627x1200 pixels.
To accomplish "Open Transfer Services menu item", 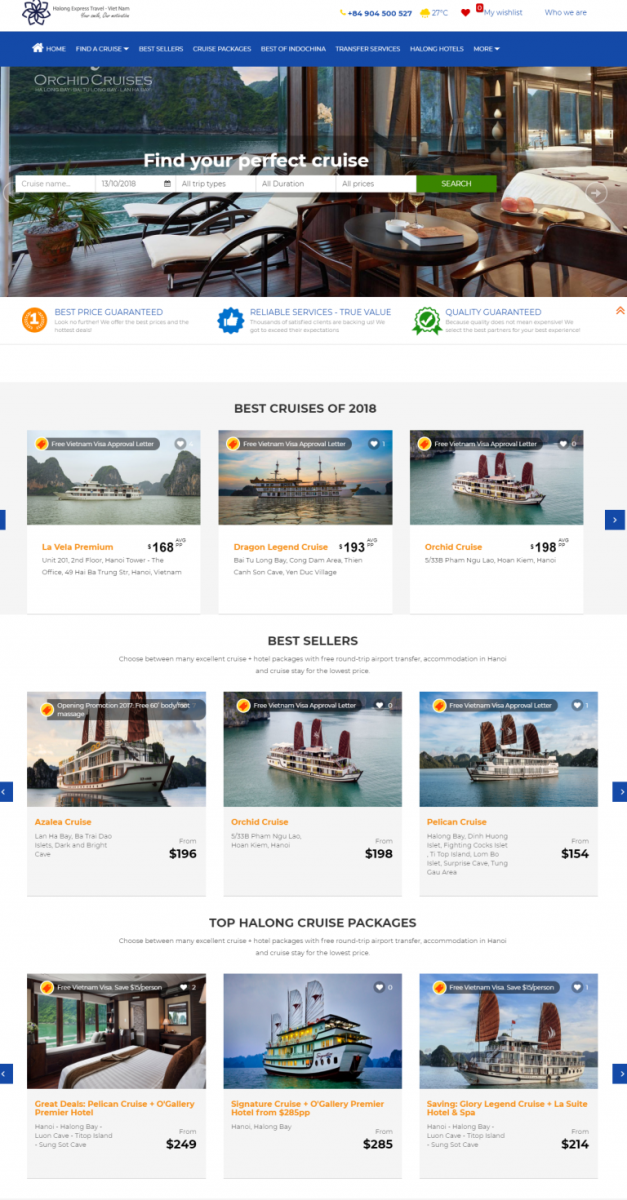I will coord(368,48).
